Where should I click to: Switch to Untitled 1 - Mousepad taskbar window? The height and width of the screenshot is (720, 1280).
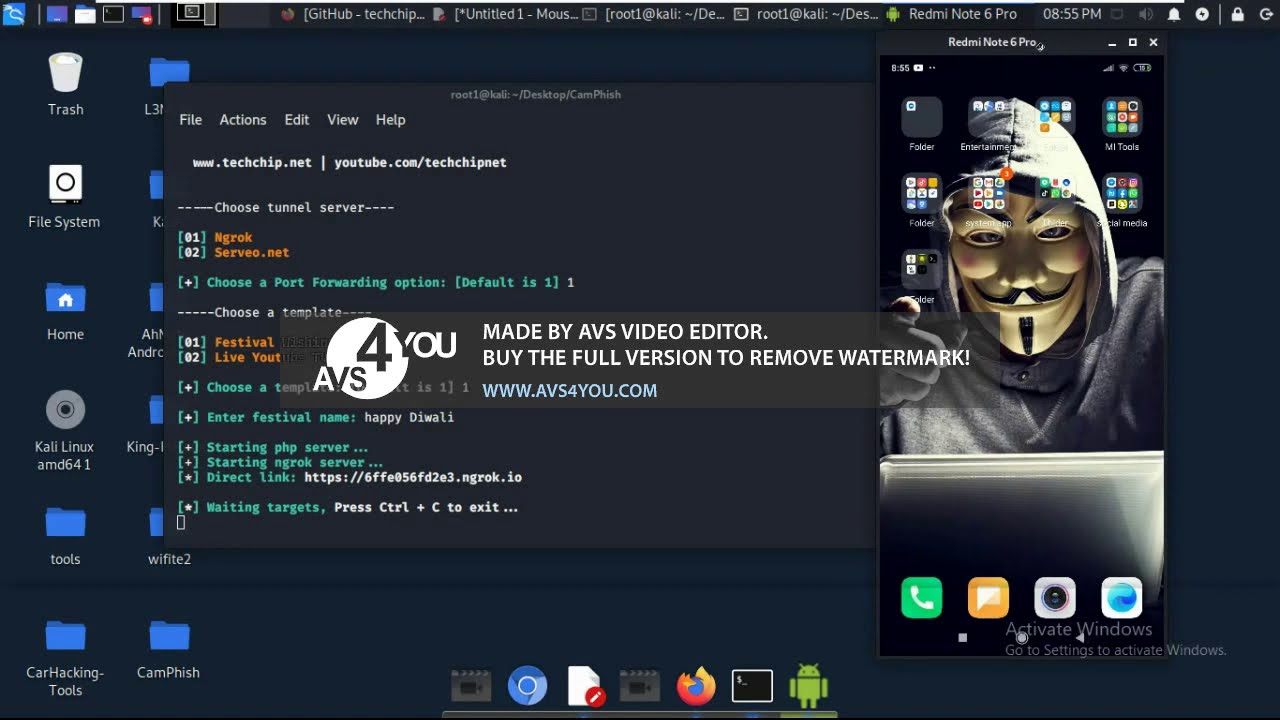click(506, 14)
